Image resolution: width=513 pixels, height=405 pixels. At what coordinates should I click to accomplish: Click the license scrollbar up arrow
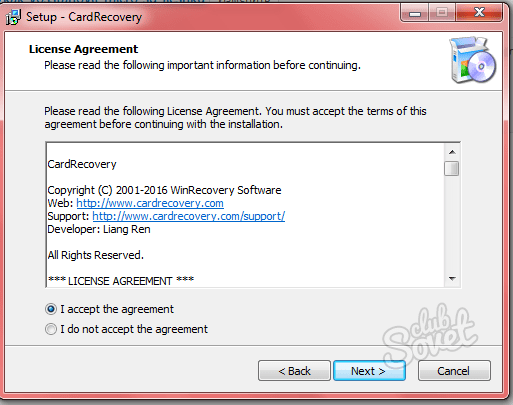tap(452, 152)
